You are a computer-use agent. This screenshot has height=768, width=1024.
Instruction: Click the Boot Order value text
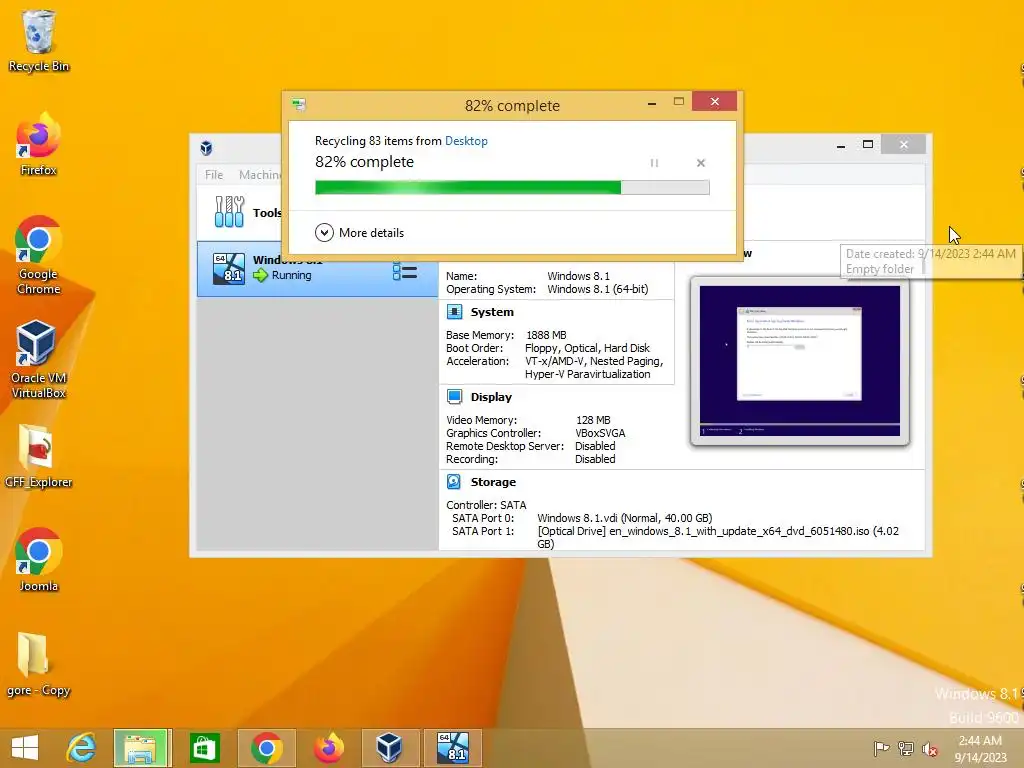click(588, 348)
